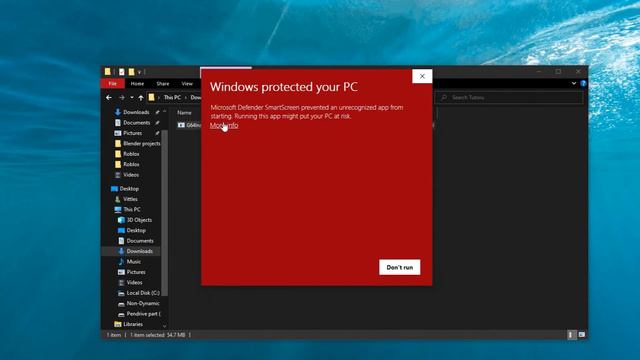Open the View ribbon tab

point(187,83)
